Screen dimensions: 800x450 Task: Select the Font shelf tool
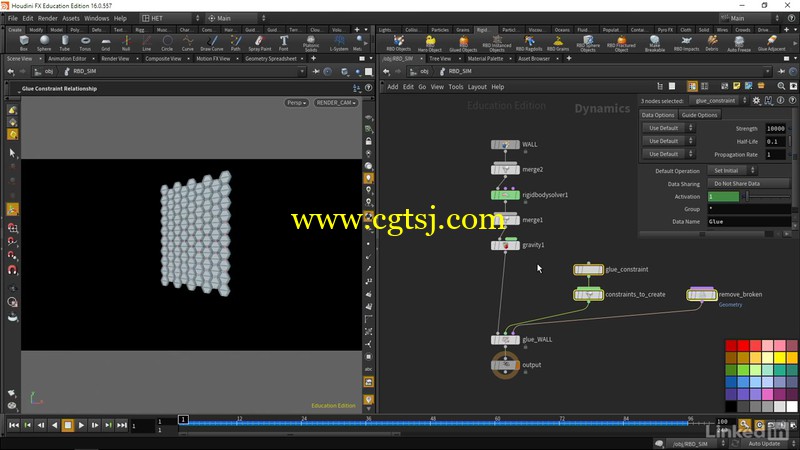(284, 43)
